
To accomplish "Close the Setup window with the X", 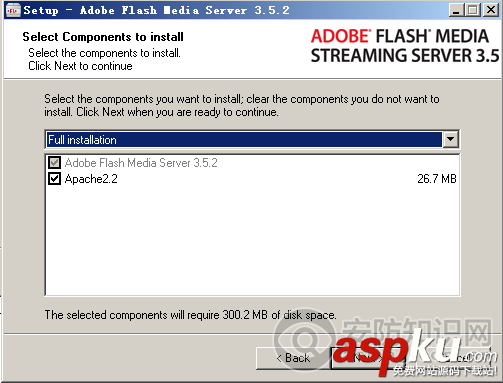I will [491, 10].
